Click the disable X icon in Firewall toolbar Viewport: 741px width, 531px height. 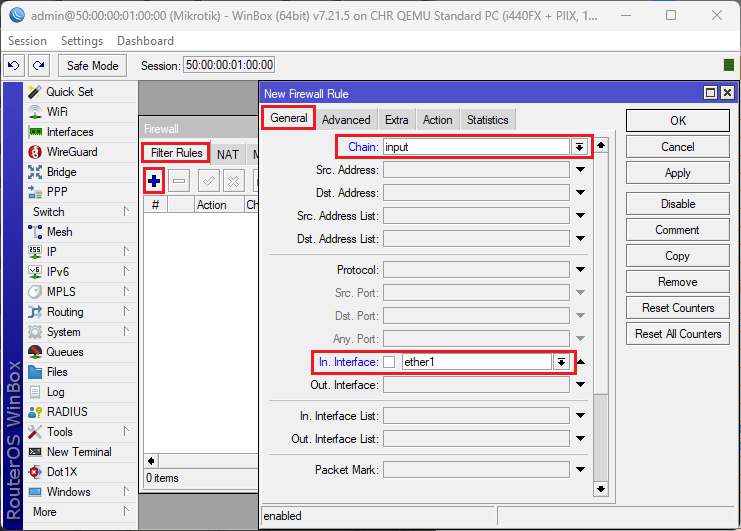(x=233, y=181)
